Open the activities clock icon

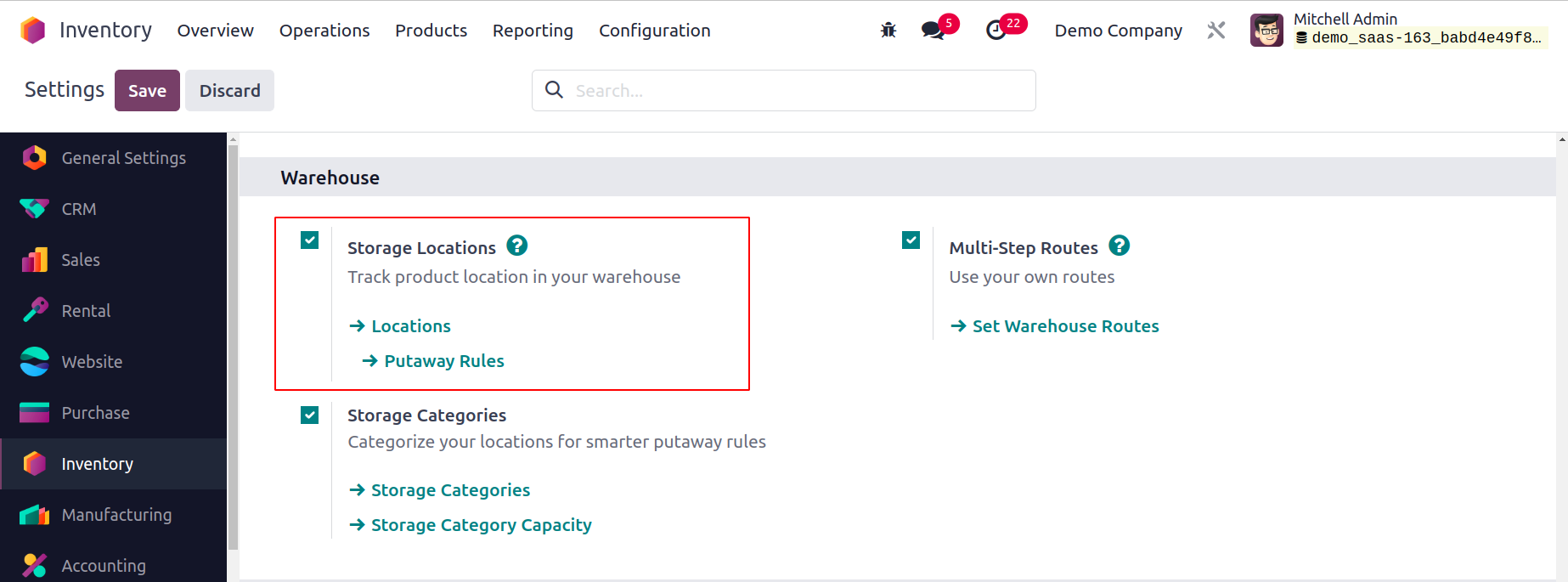click(996, 31)
